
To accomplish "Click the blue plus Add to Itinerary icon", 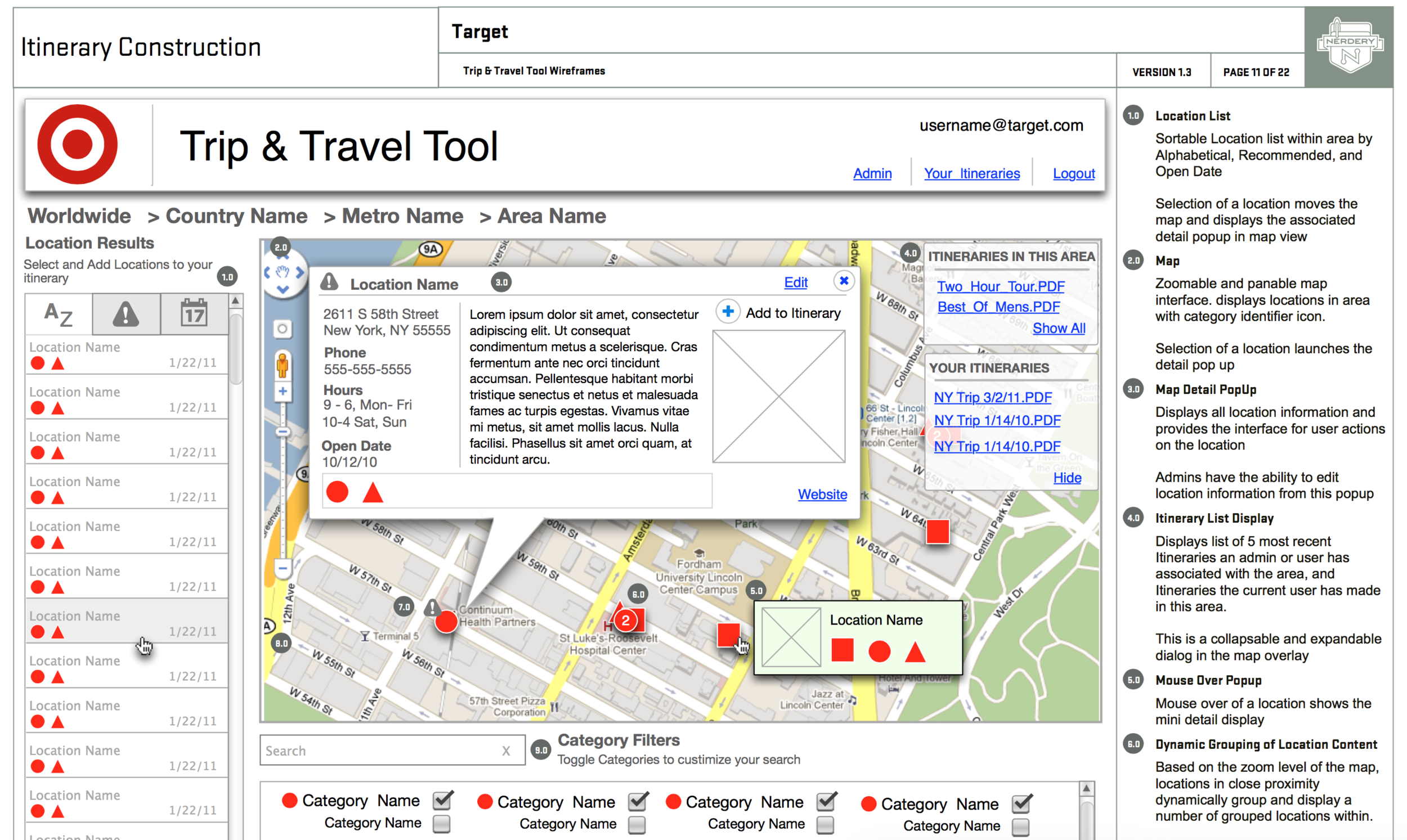I will (x=728, y=312).
